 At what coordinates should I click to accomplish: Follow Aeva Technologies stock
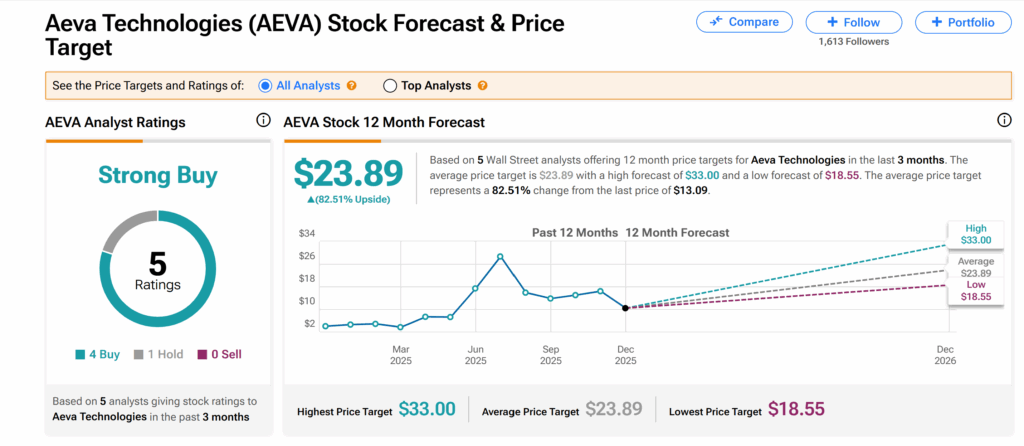[x=853, y=22]
